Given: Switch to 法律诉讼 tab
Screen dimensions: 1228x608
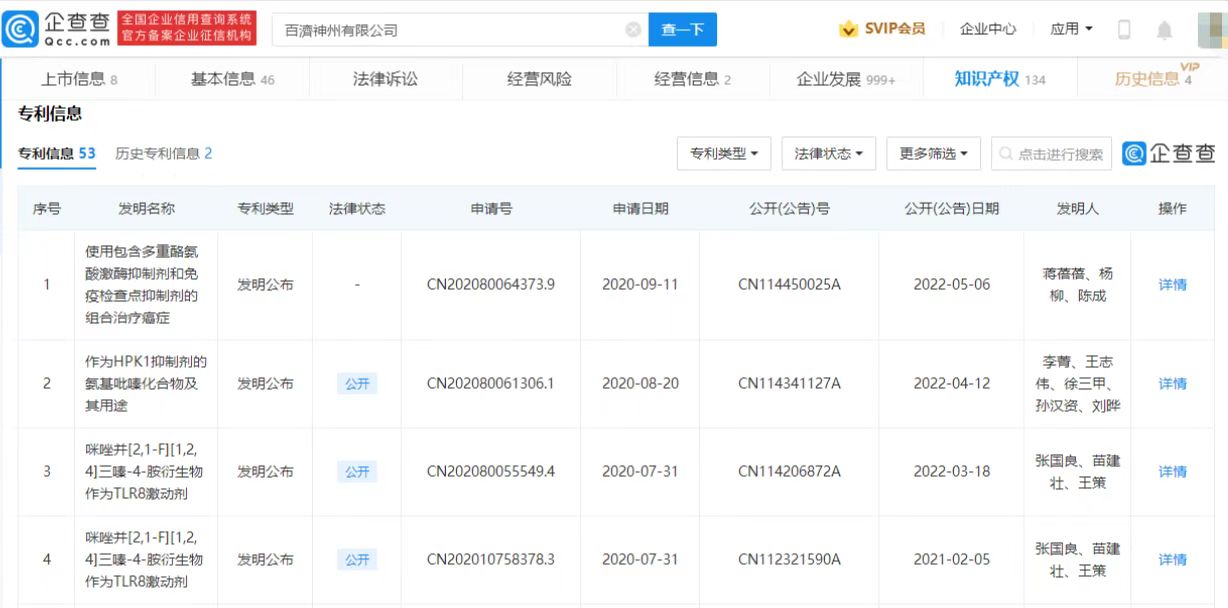Looking at the screenshot, I should [385, 79].
